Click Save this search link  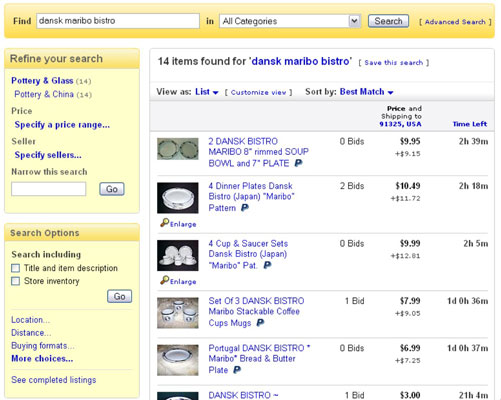[394, 62]
